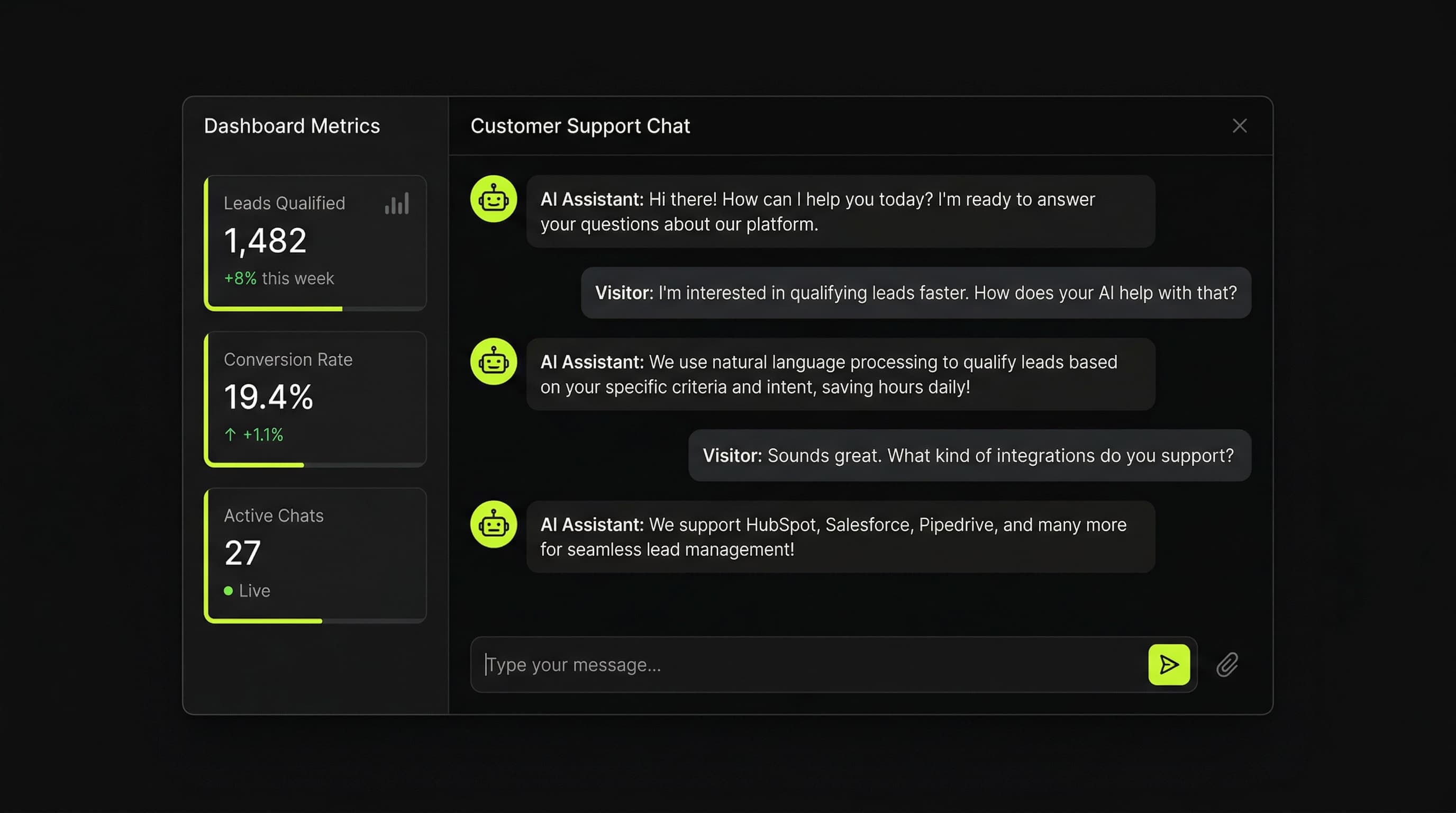Viewport: 1456px width, 813px height.
Task: Select the Dashboard Metrics heading
Action: pos(292,125)
